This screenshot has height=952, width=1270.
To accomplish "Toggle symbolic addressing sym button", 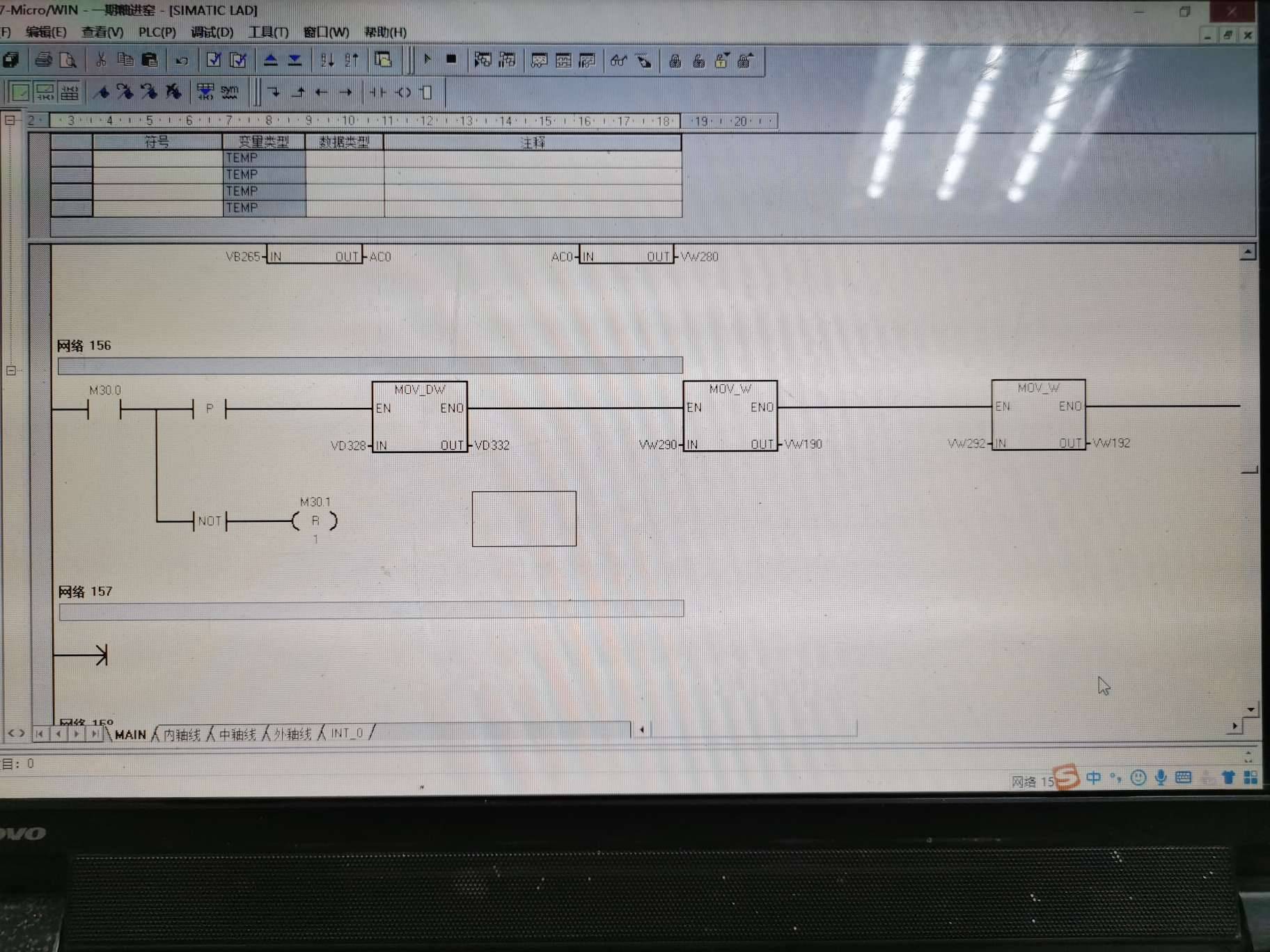I will [229, 92].
